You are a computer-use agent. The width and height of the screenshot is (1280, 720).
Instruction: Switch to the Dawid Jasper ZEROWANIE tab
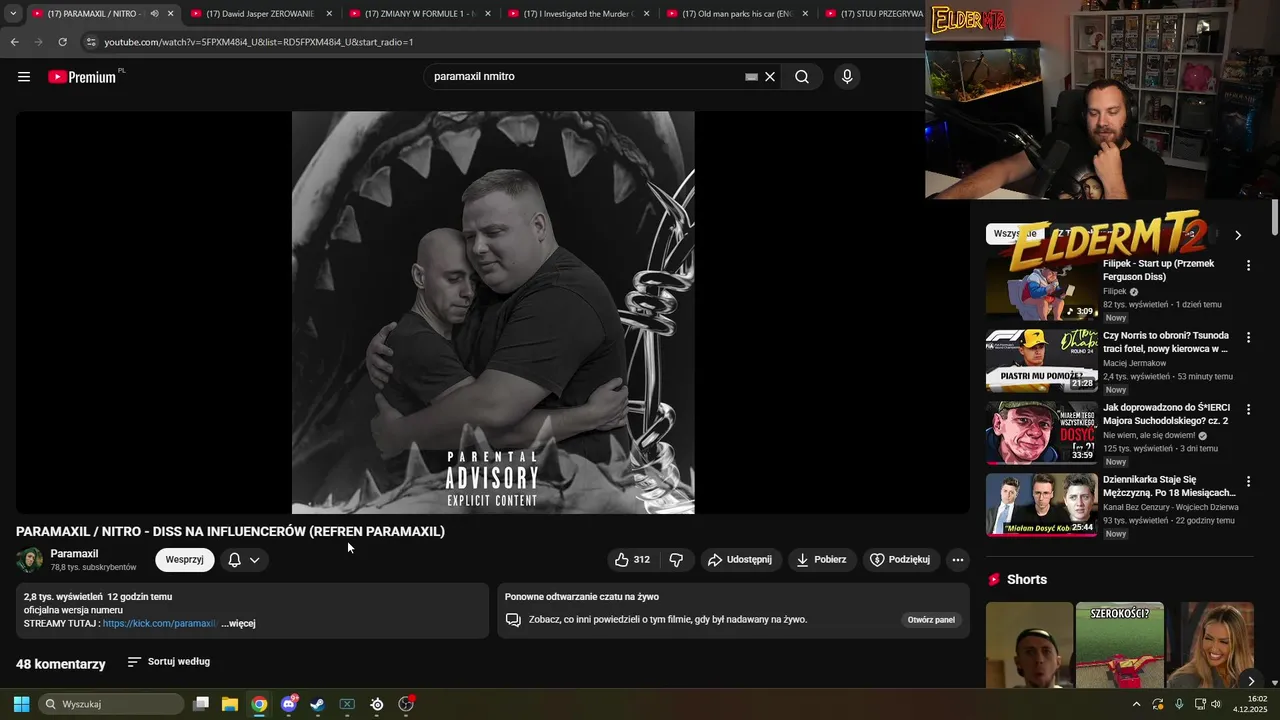(260, 14)
